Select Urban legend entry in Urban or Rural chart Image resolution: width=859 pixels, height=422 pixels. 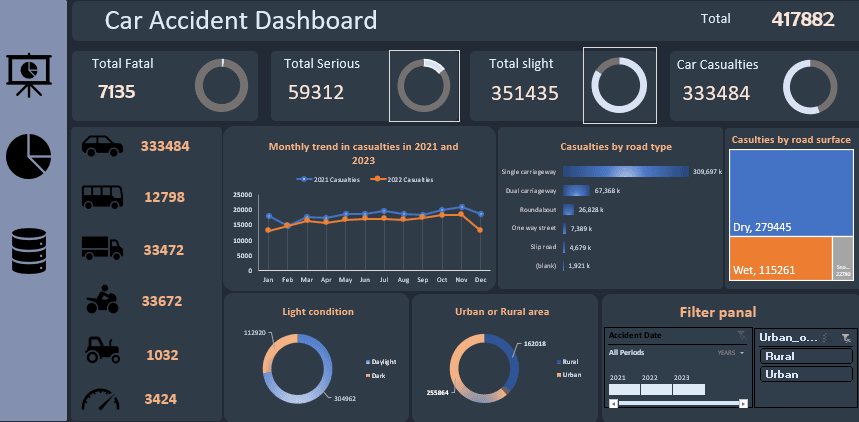click(x=569, y=375)
